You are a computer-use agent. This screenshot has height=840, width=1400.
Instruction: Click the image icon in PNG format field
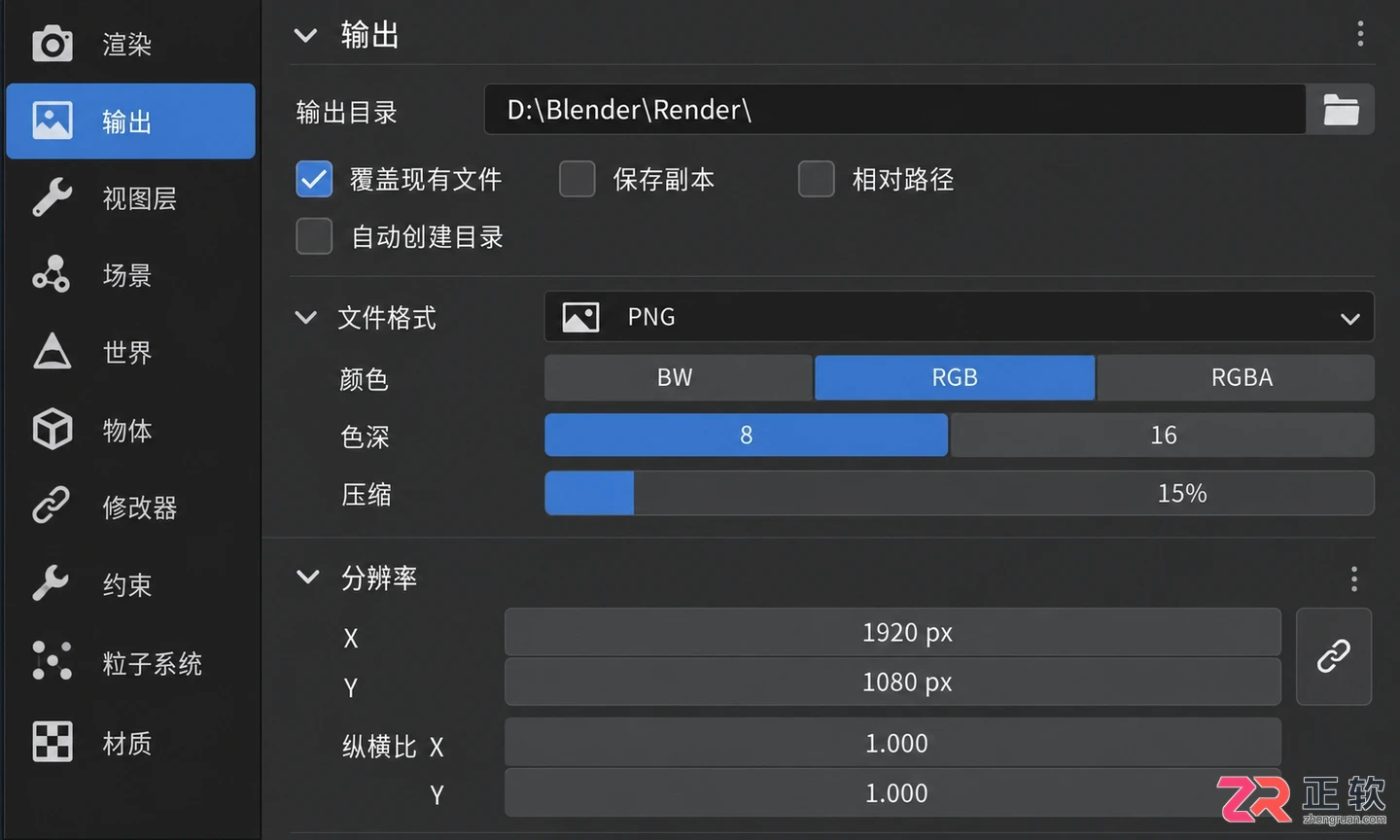pos(580,318)
